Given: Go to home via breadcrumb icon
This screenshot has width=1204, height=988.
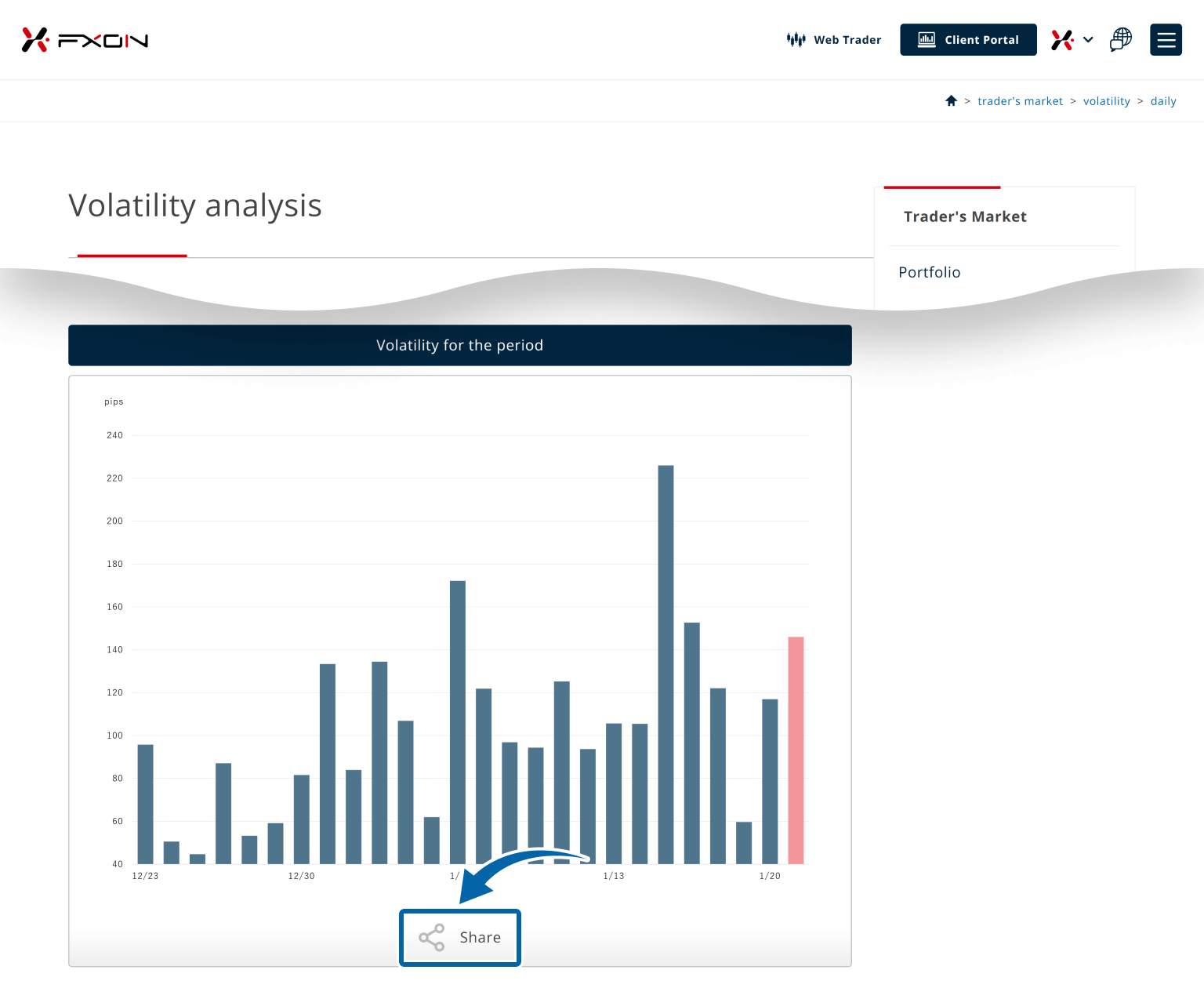Looking at the screenshot, I should click(x=951, y=100).
